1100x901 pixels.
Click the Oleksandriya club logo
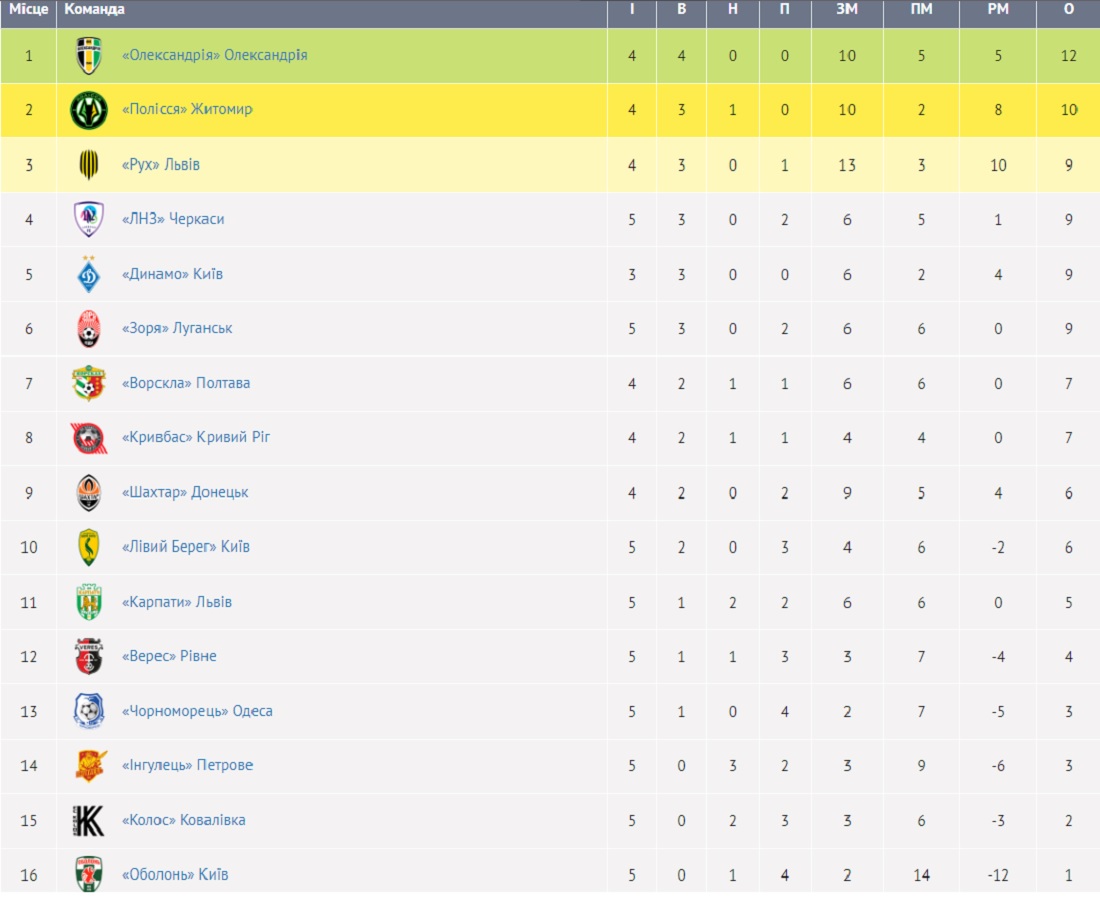pos(88,55)
